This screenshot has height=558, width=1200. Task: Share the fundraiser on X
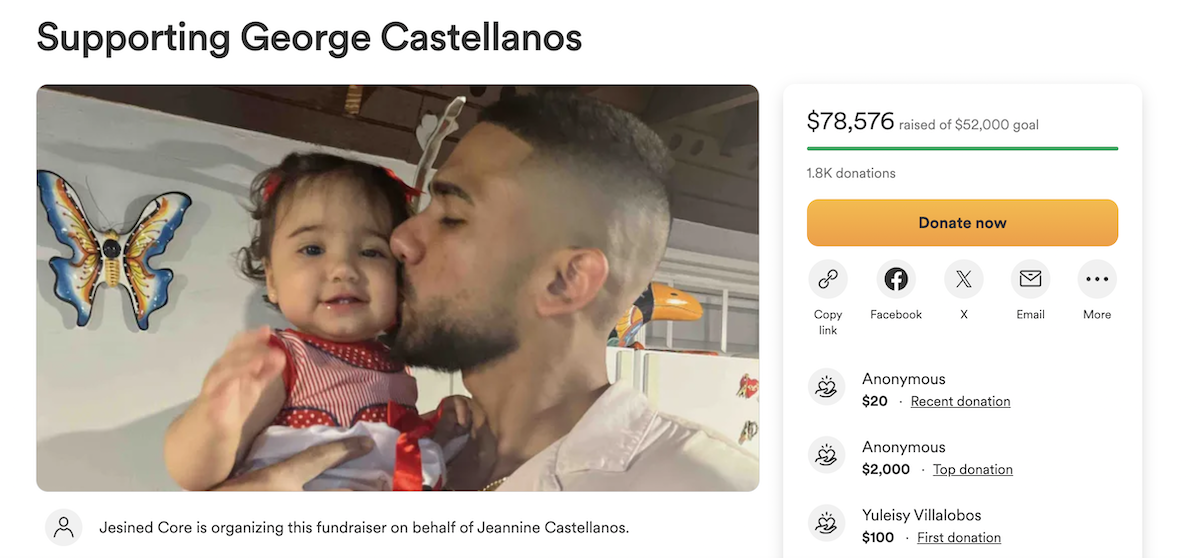coord(964,280)
